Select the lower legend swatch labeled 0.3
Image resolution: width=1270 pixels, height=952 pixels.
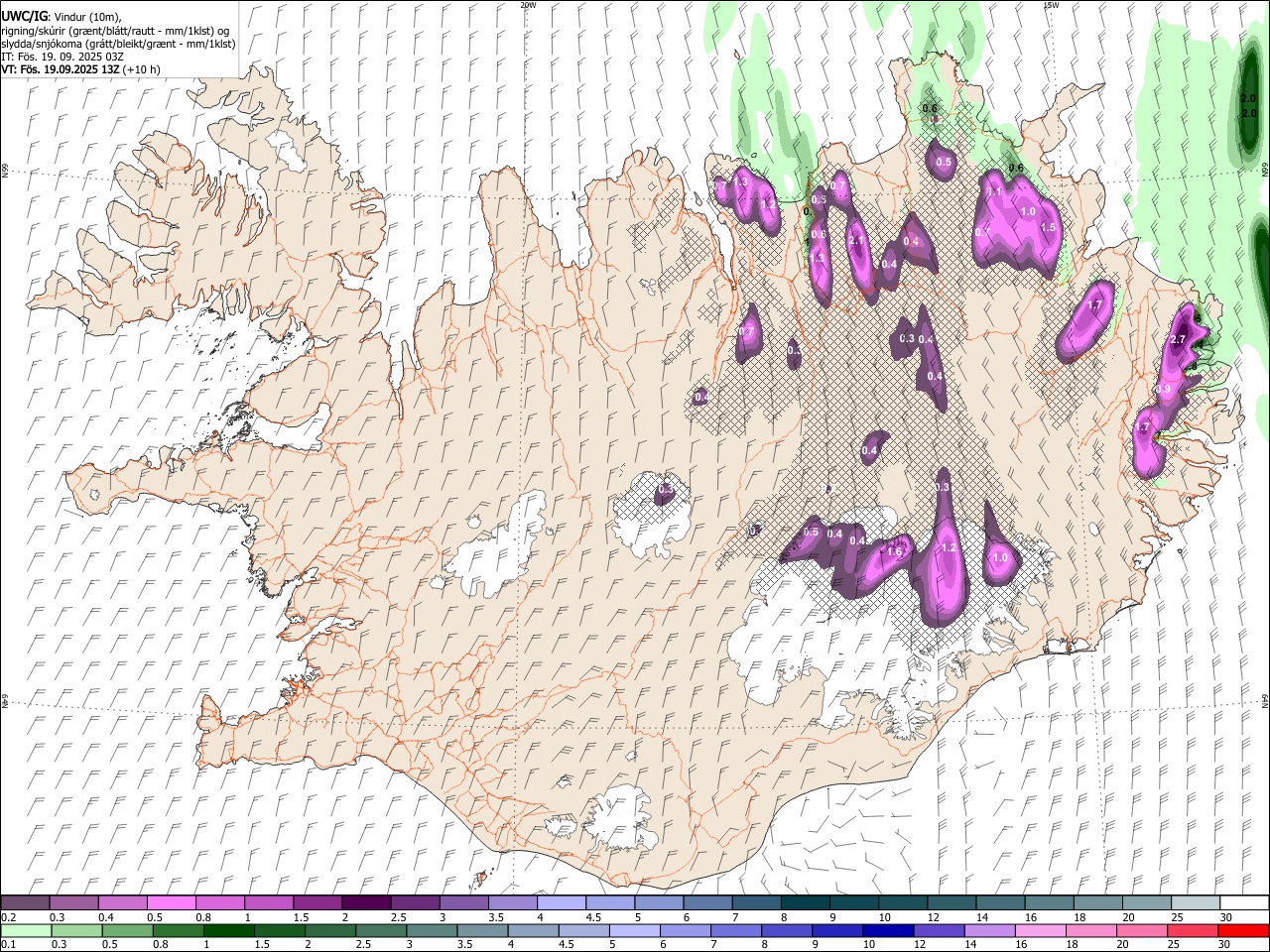pos(76,930)
